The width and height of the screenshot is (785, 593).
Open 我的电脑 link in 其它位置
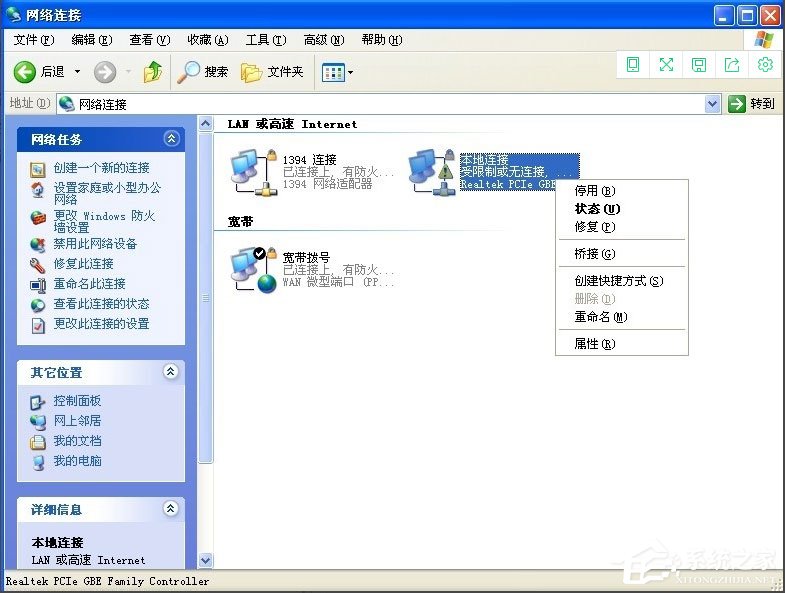(x=78, y=461)
